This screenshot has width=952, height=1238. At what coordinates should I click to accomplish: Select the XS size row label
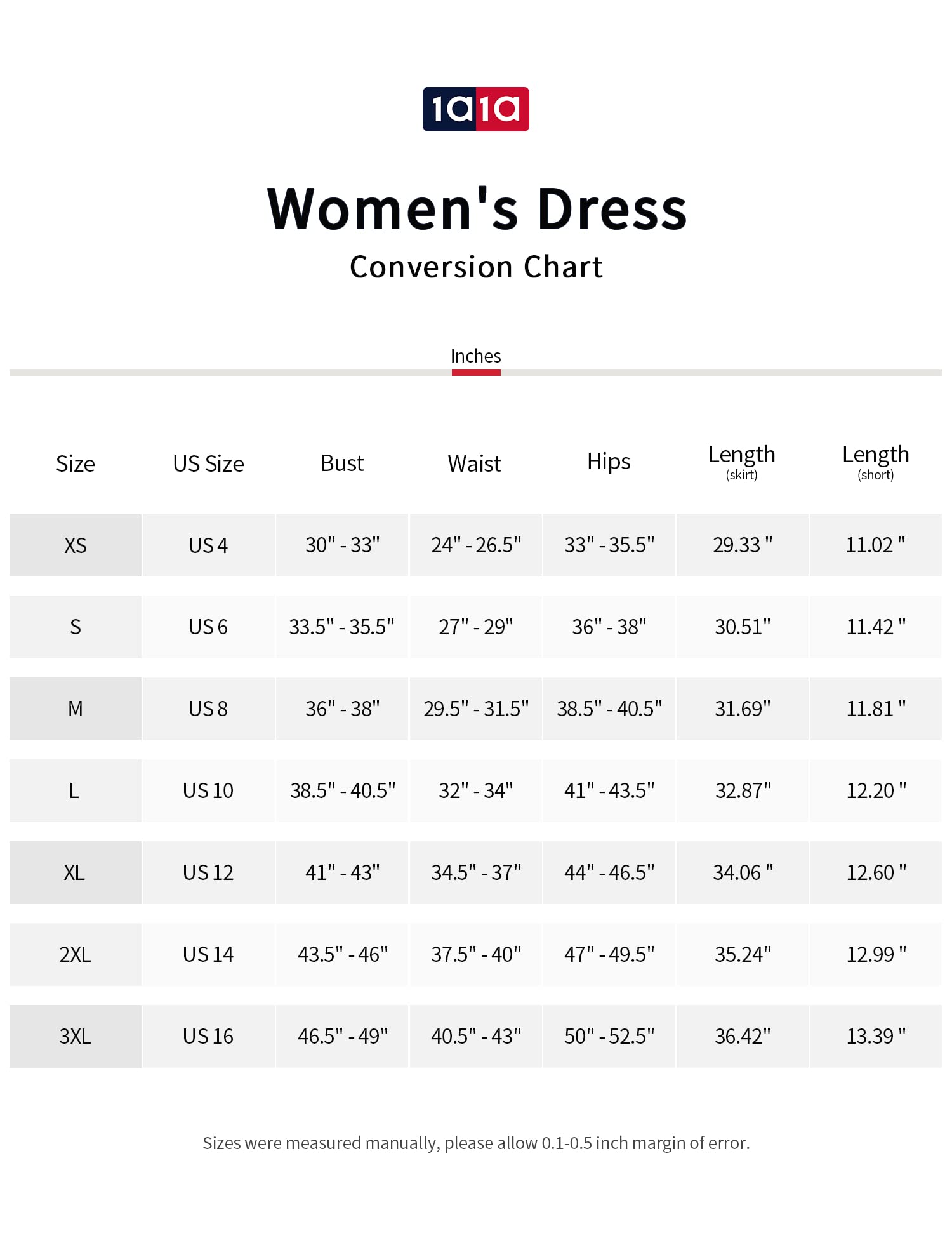tap(76, 545)
